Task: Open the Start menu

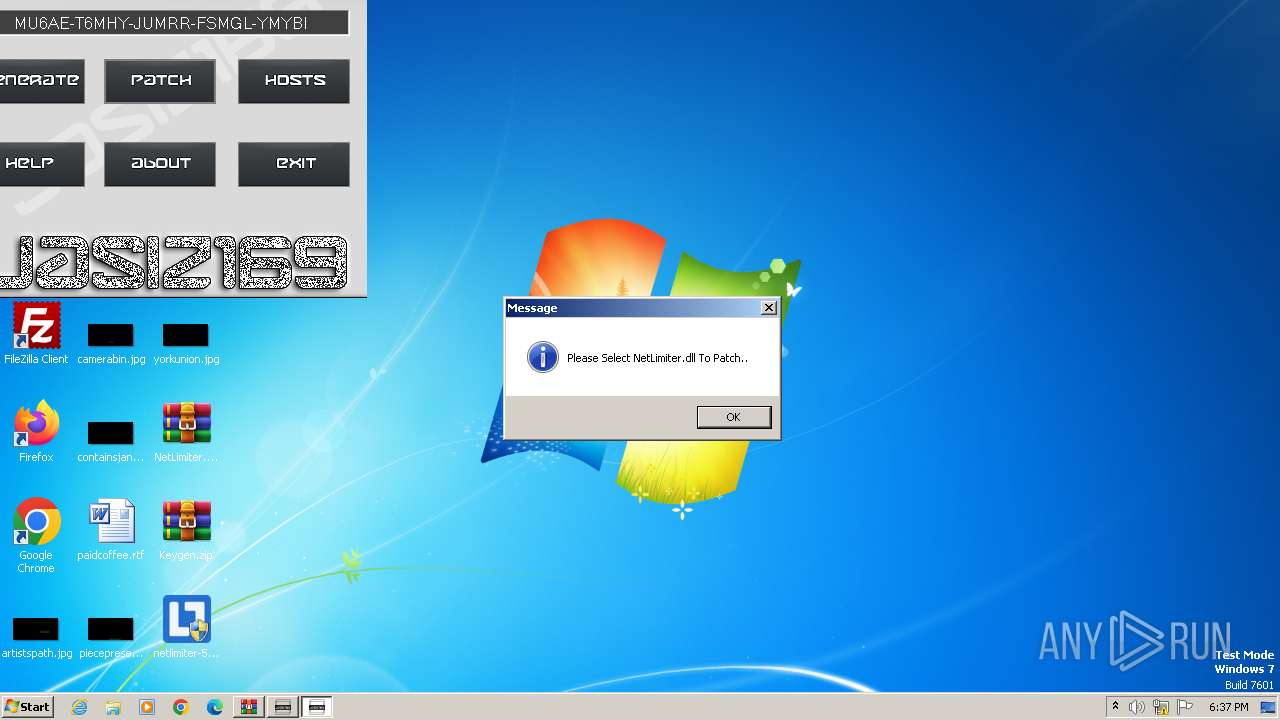Action: (x=27, y=707)
